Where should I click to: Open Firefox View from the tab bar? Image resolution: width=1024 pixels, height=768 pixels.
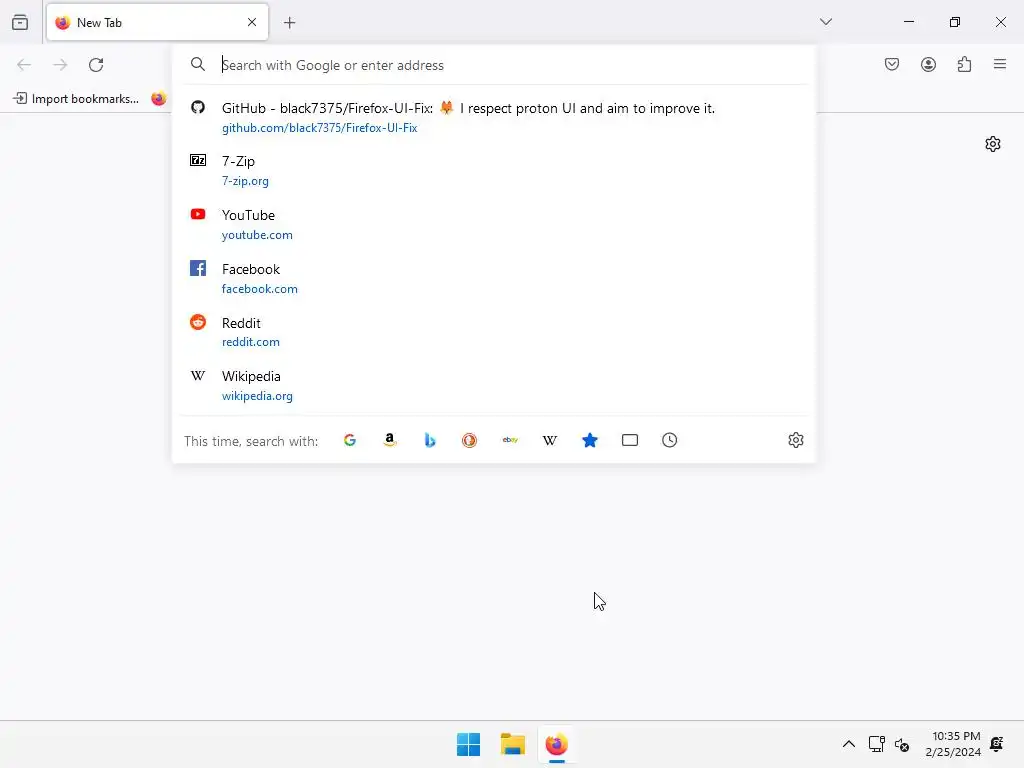pyautogui.click(x=20, y=22)
